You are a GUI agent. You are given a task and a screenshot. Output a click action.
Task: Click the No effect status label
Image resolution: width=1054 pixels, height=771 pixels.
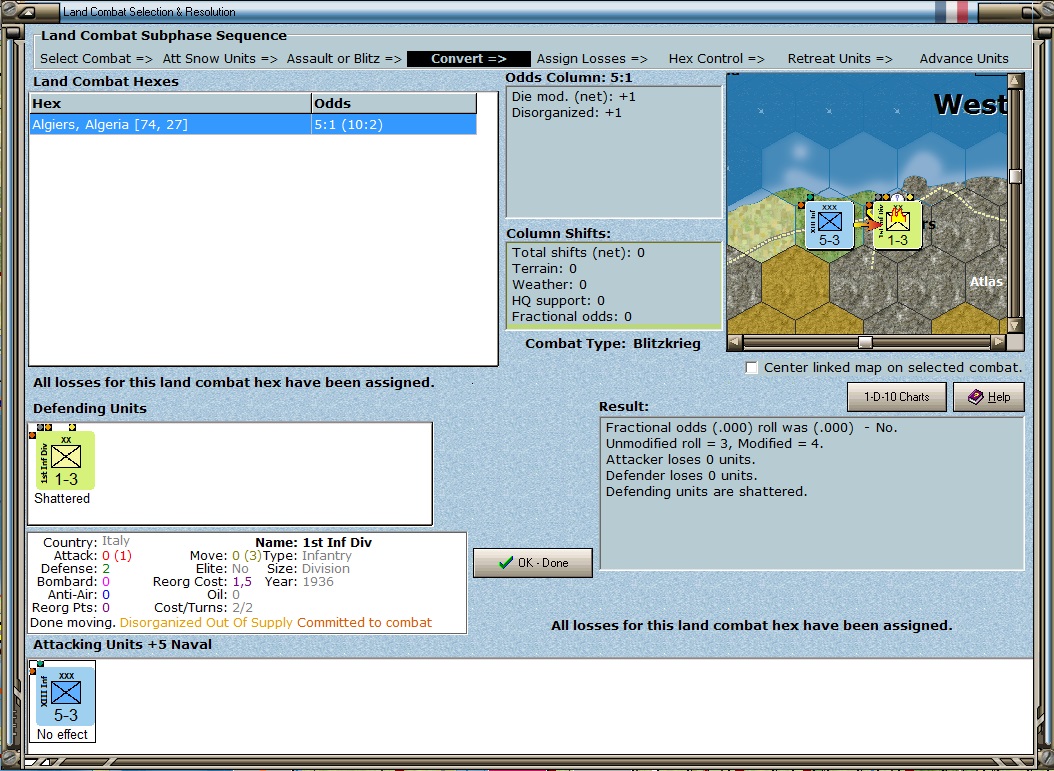click(63, 734)
